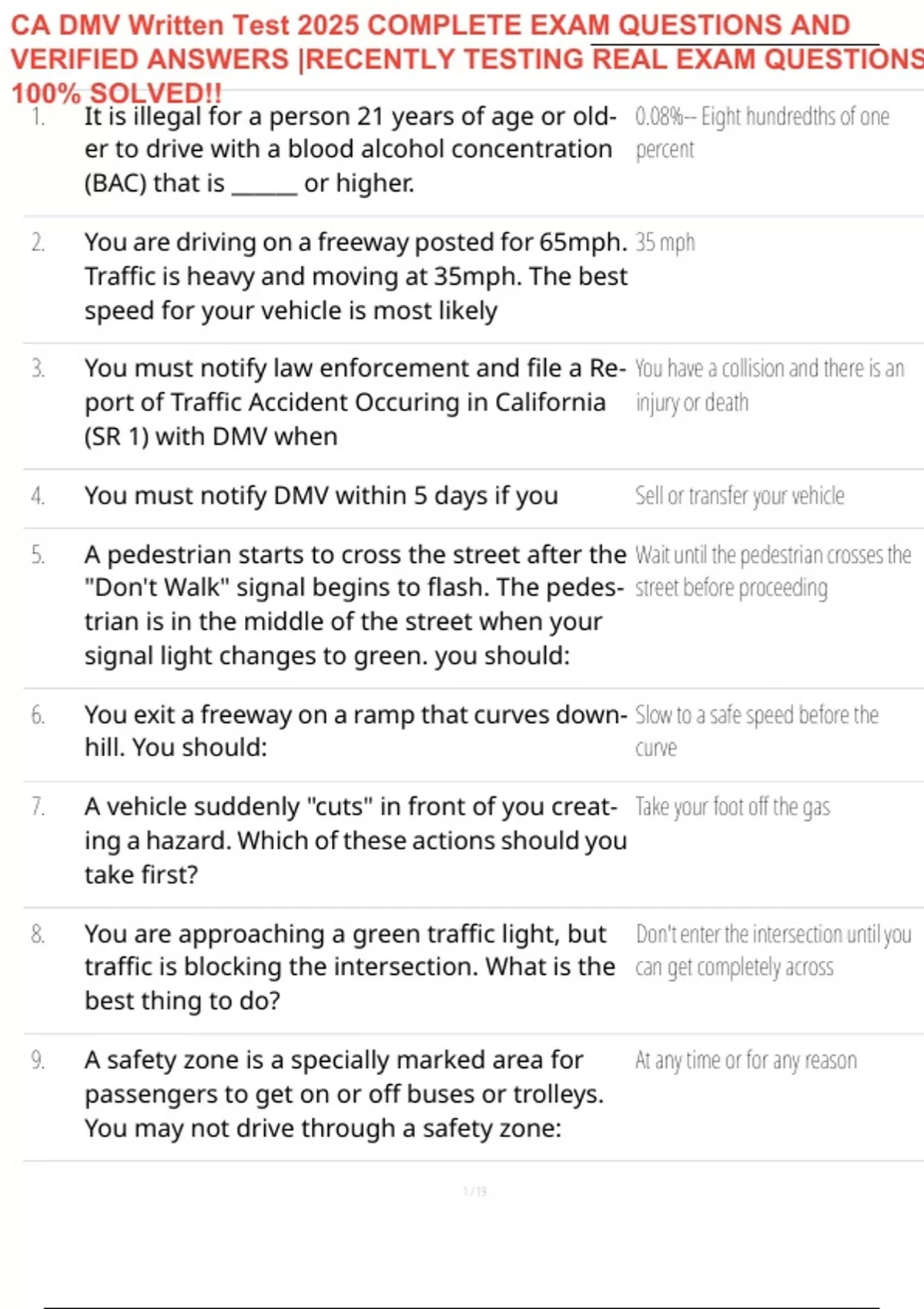Click question 8 about the green traffic light

pyautogui.click(x=350, y=967)
